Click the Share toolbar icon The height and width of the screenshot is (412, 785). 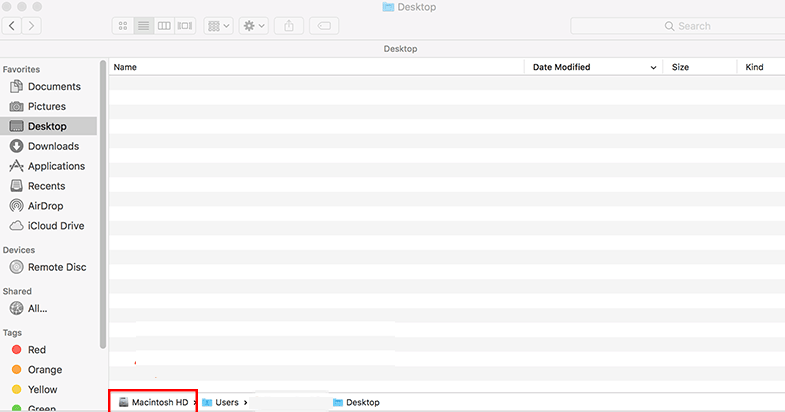(x=289, y=26)
